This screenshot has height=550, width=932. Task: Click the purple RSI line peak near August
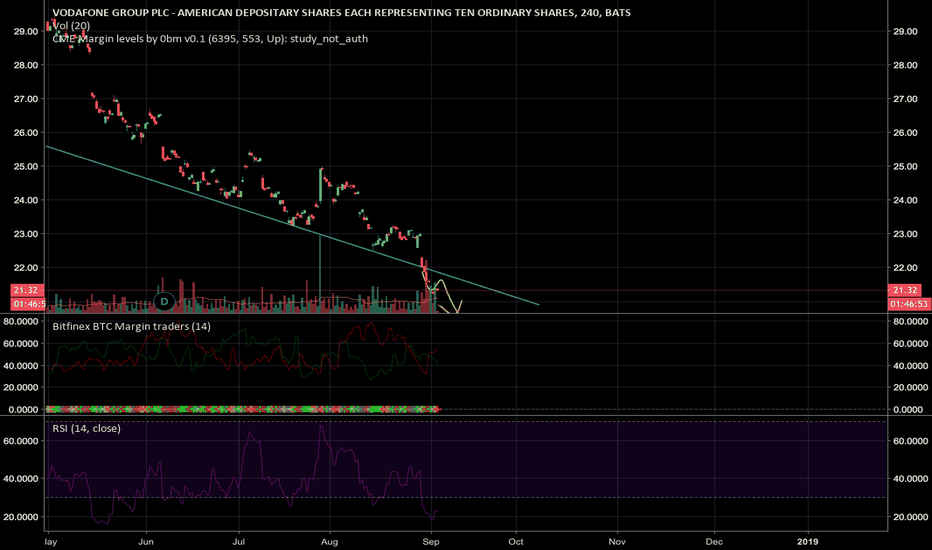322,427
